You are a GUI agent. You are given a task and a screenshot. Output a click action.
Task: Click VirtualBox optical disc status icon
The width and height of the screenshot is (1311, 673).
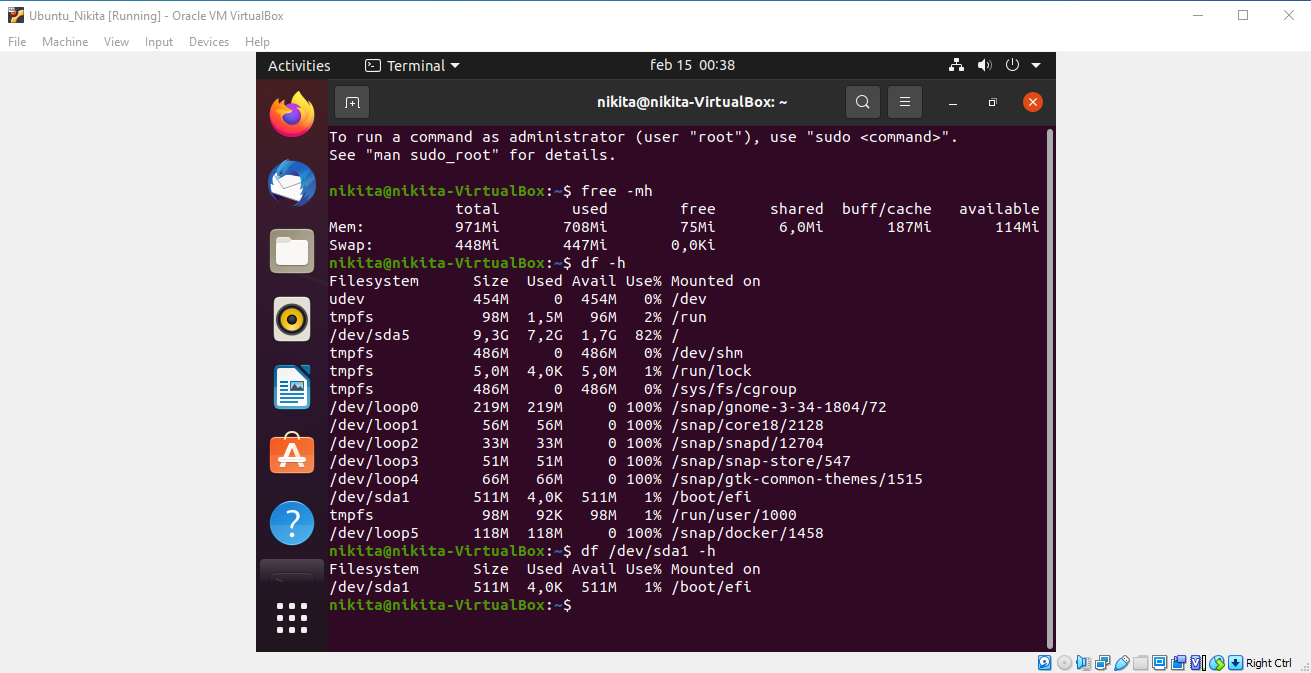click(1064, 663)
